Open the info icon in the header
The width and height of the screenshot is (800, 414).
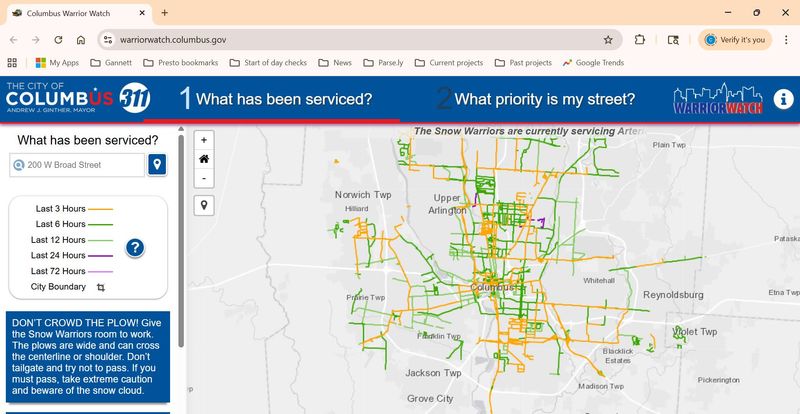coord(784,99)
